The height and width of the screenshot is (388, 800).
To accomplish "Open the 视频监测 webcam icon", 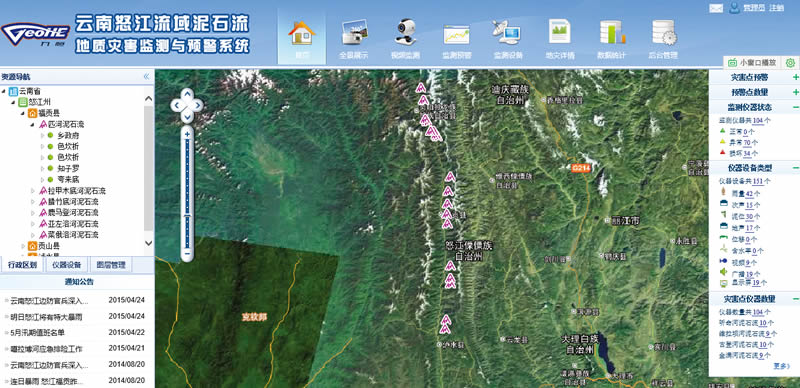I will tap(405, 33).
